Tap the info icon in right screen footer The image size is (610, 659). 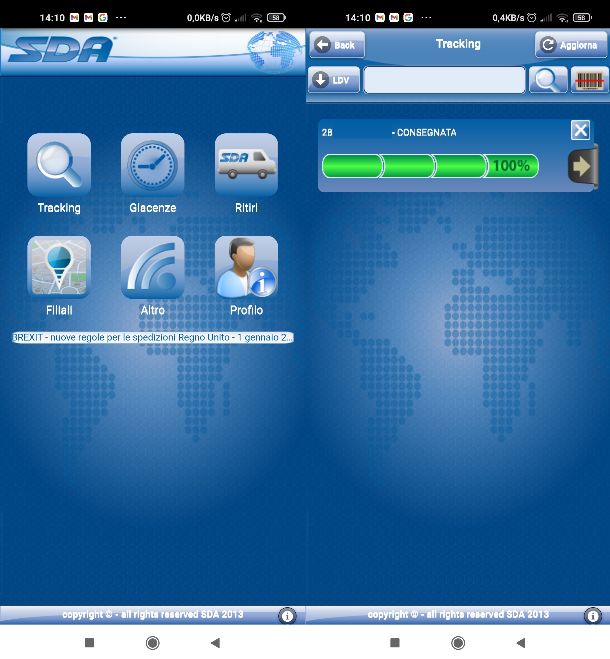(592, 616)
